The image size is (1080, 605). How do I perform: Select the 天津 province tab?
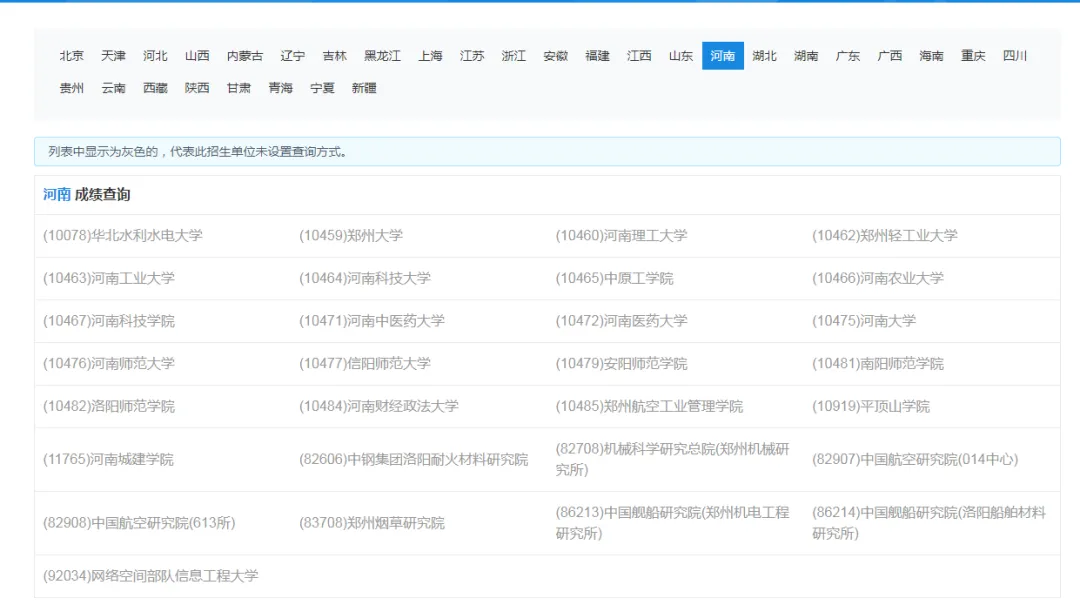pyautogui.click(x=114, y=56)
